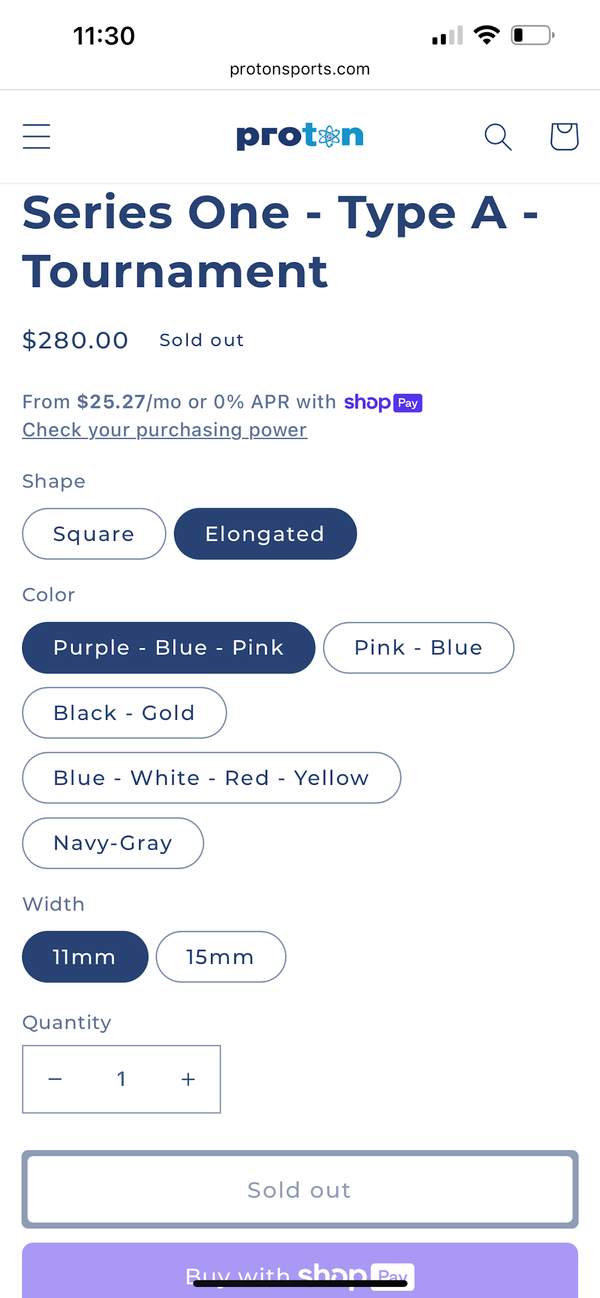The image size is (600, 1298).
Task: Choose the Pink - Blue color
Action: point(418,647)
